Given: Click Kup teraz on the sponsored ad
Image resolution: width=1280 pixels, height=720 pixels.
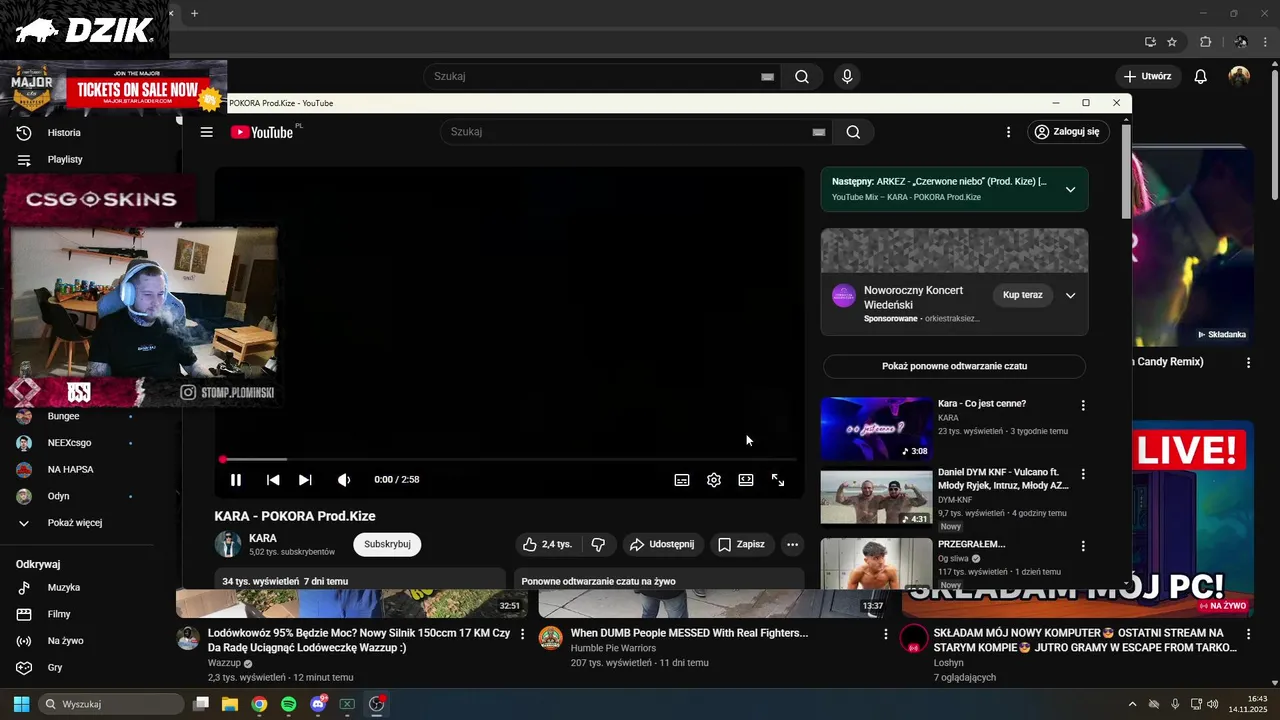Looking at the screenshot, I should [1022, 295].
